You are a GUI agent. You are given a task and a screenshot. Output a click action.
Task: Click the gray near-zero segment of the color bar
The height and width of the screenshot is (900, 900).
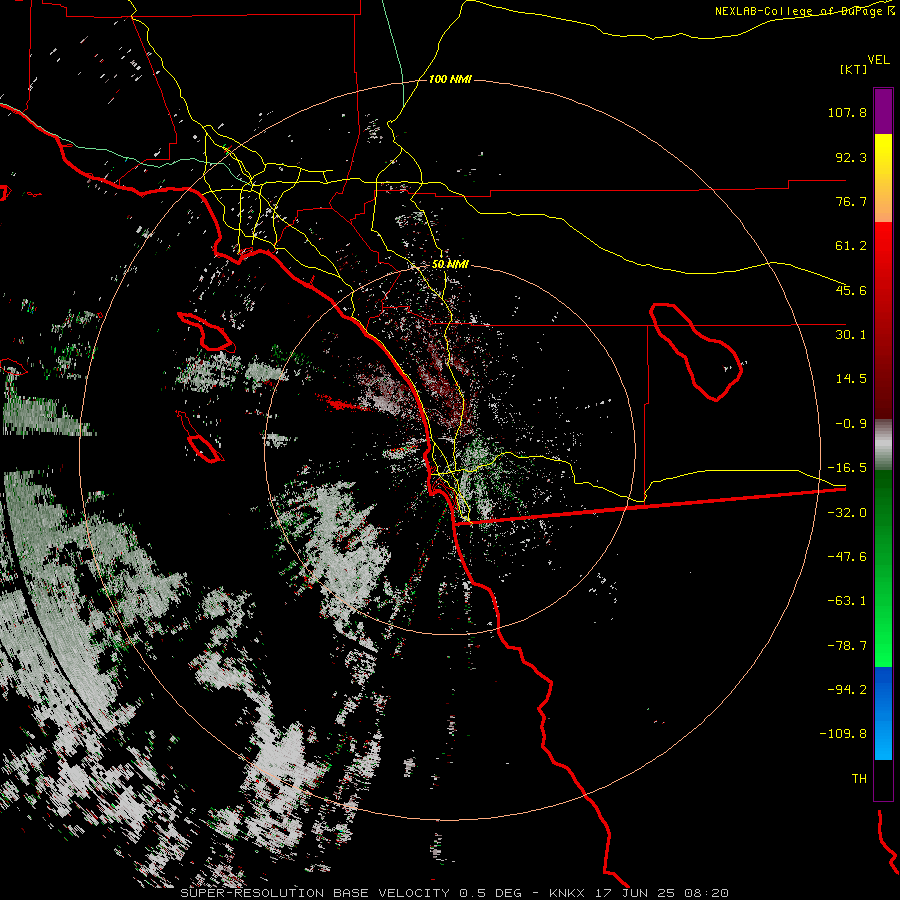883,445
